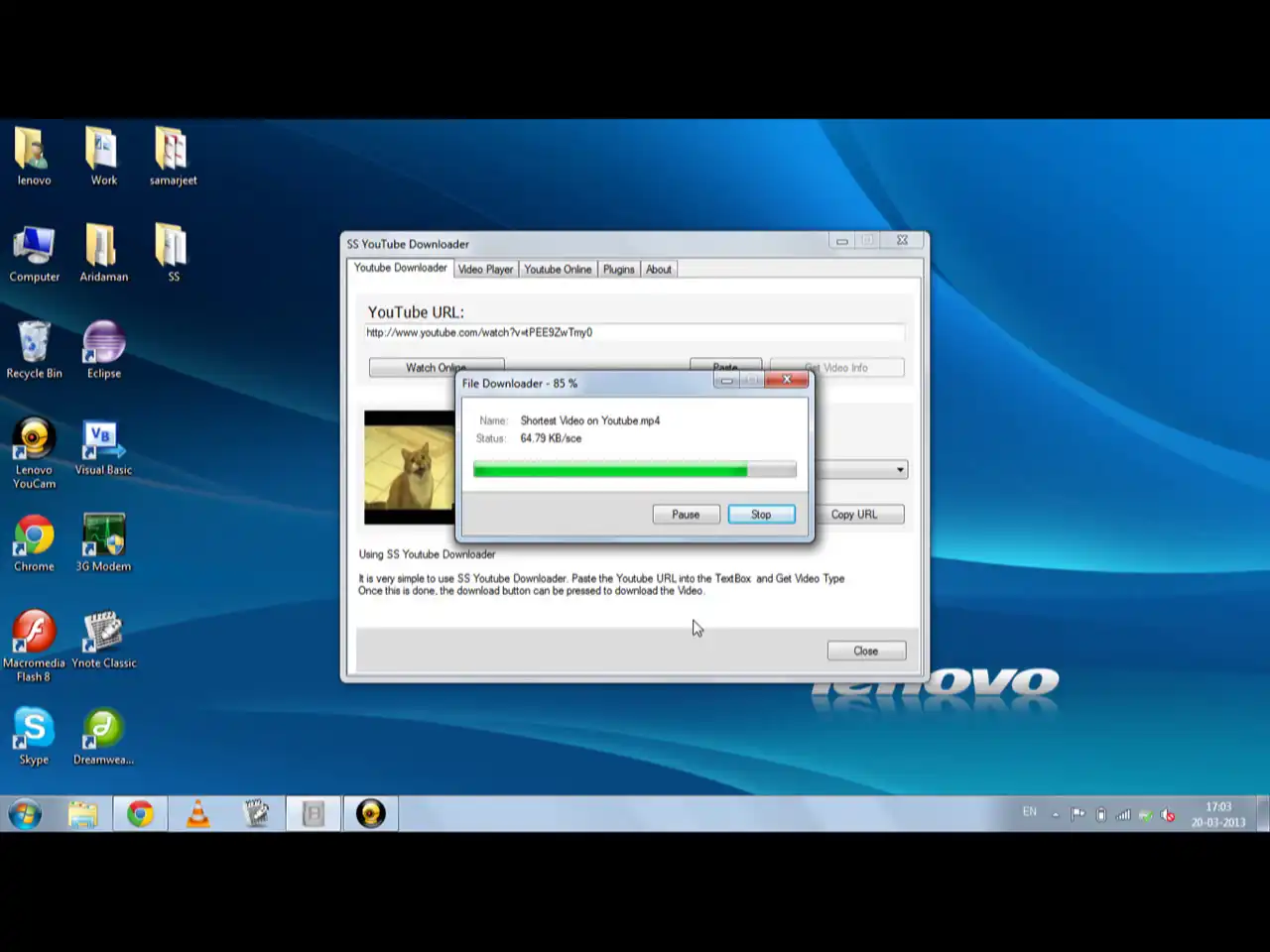Select the Work folder on desktop

coord(103,156)
